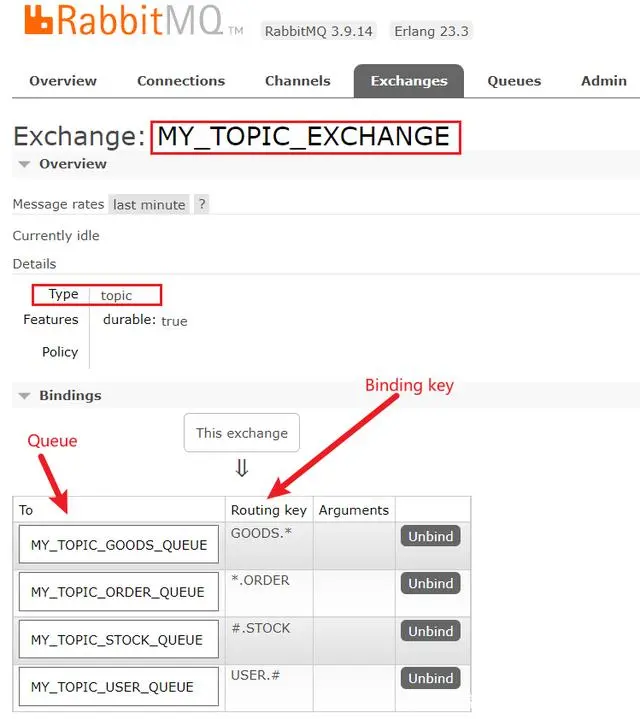Click the 'Details' subsection label
Viewport: 640px width, 719px height.
click(34, 264)
